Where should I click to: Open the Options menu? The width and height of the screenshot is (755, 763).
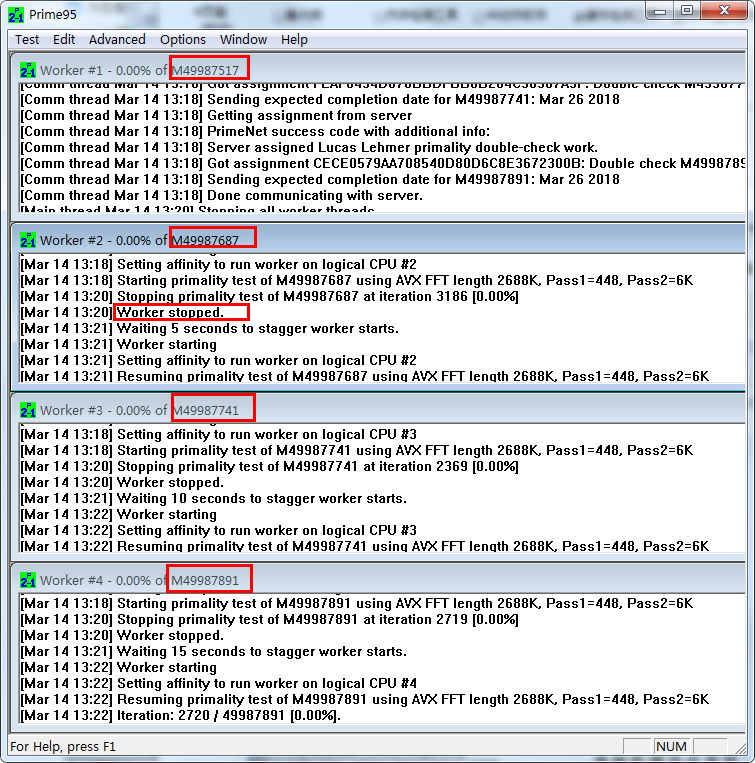point(182,39)
